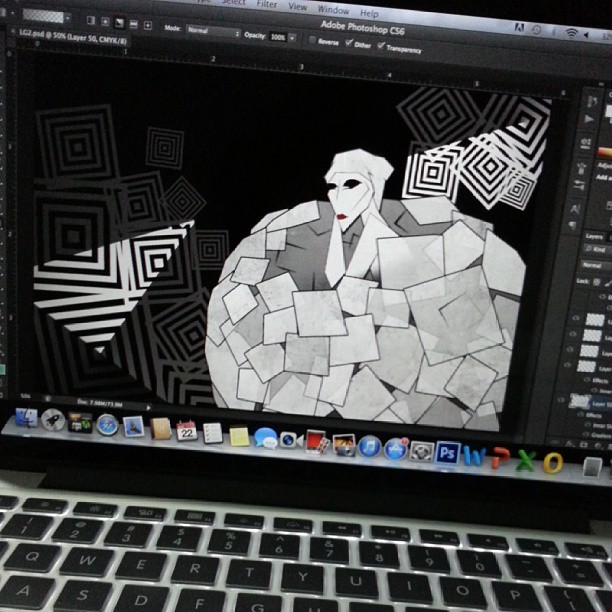Click the Add layer style fx icon
The image size is (612, 612).
point(570,443)
